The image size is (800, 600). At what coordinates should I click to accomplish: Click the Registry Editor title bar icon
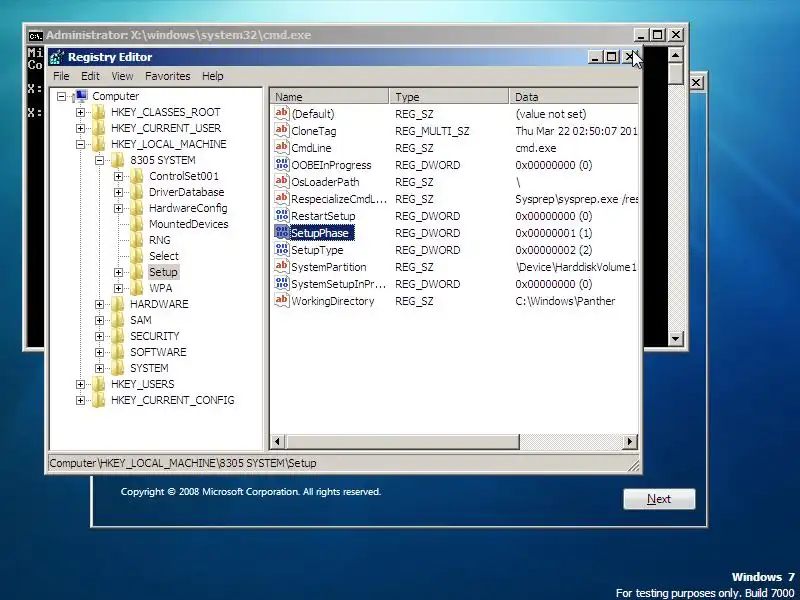(x=57, y=57)
